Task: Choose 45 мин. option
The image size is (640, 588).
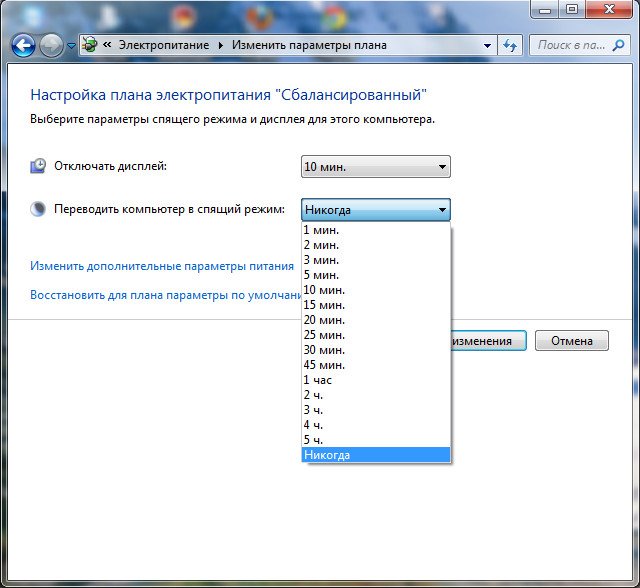Action: coord(376,365)
